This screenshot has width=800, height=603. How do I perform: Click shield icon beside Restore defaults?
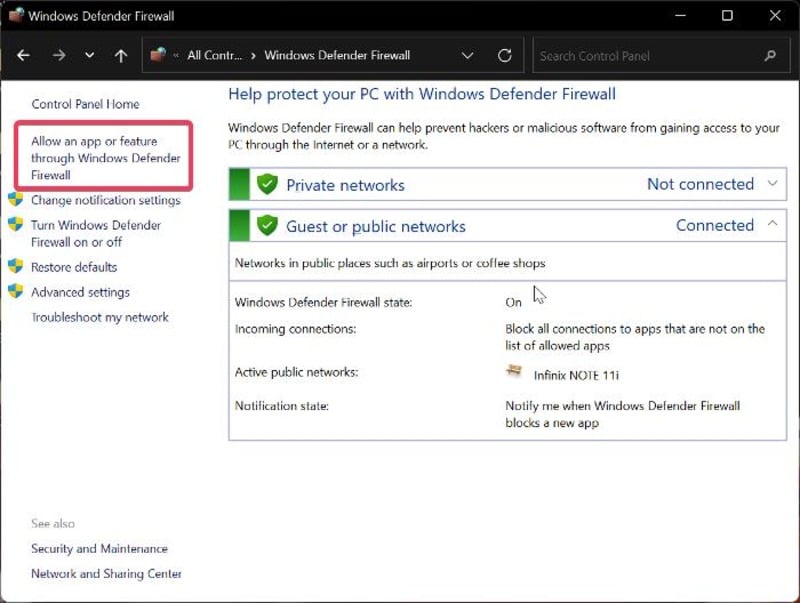click(16, 266)
